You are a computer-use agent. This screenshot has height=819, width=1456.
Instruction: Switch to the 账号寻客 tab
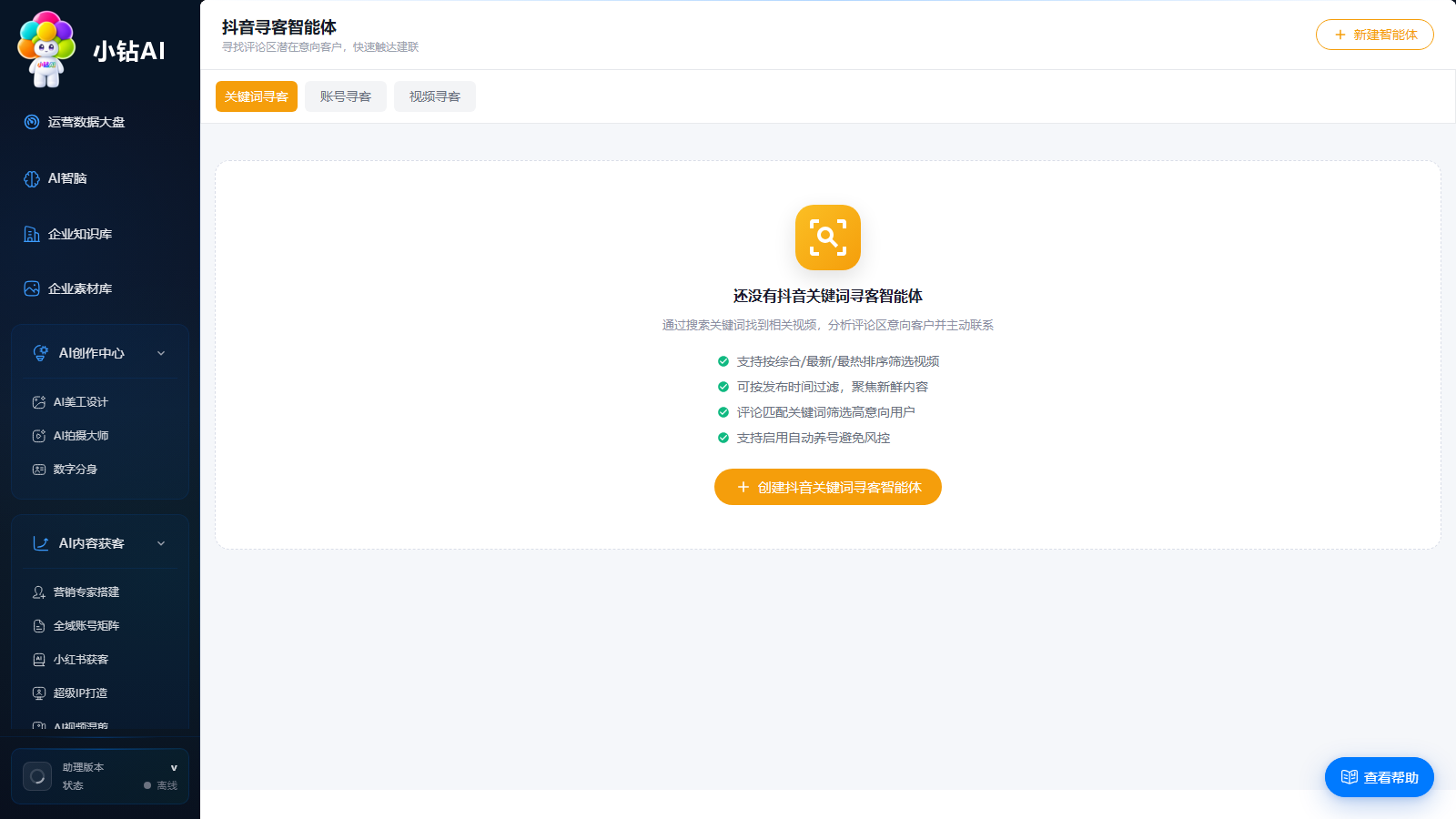346,96
